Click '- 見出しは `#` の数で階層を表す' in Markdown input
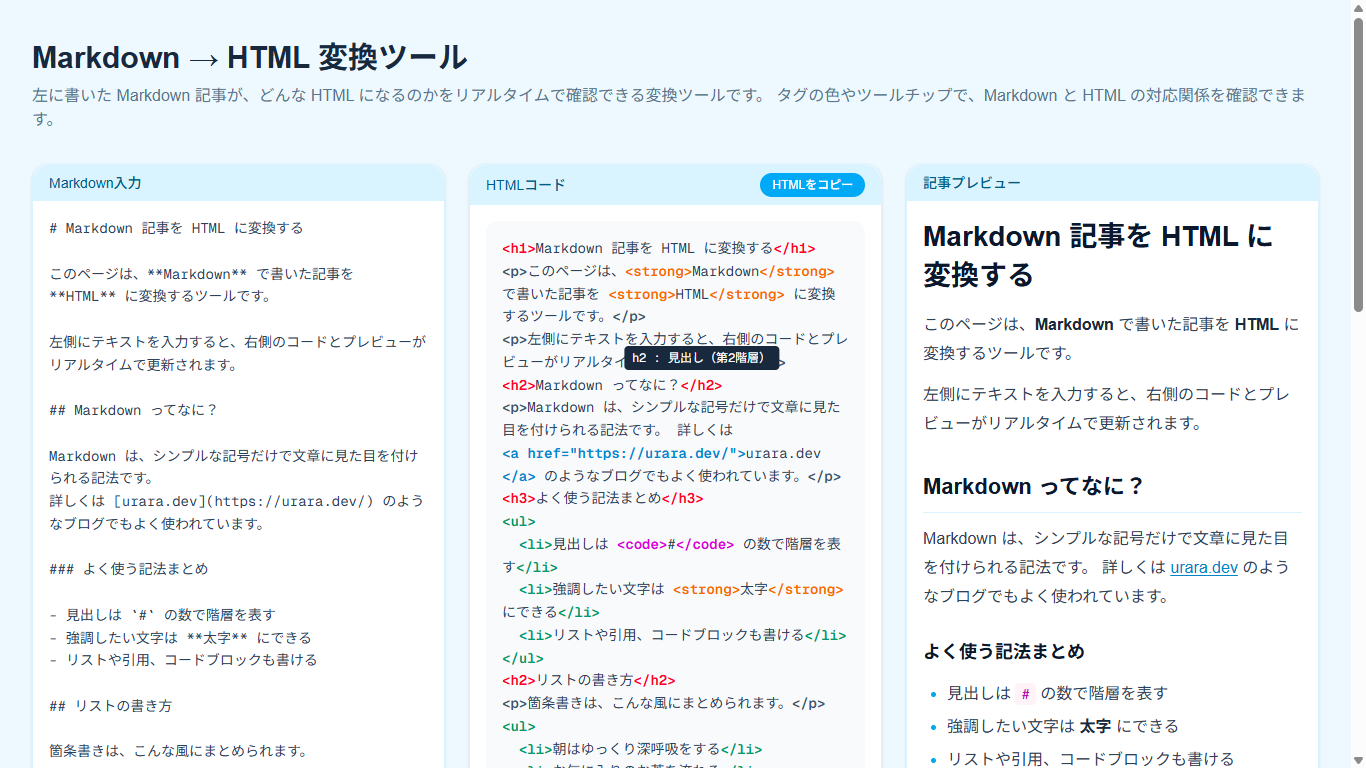This screenshot has height=768, width=1366. tap(162, 615)
